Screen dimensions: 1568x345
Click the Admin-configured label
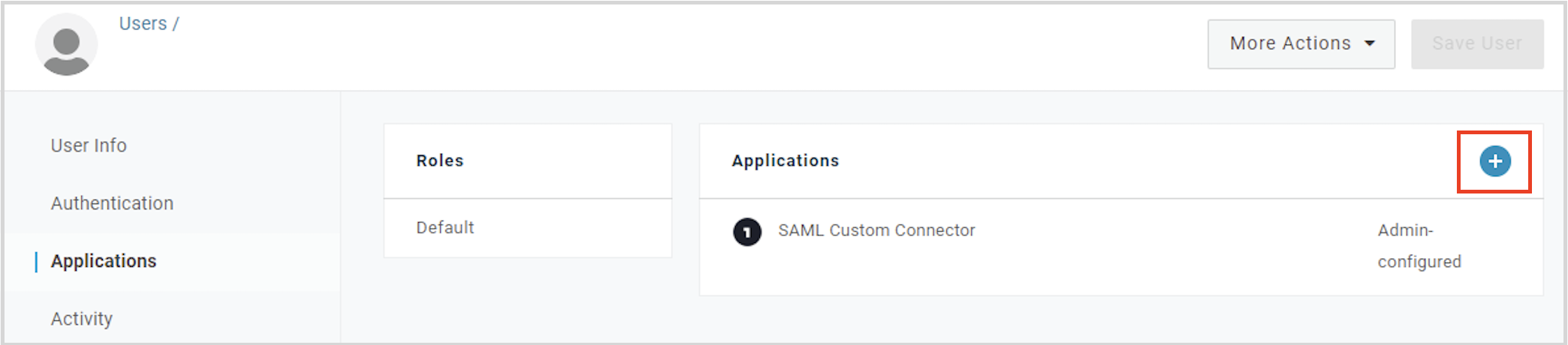pos(1419,246)
